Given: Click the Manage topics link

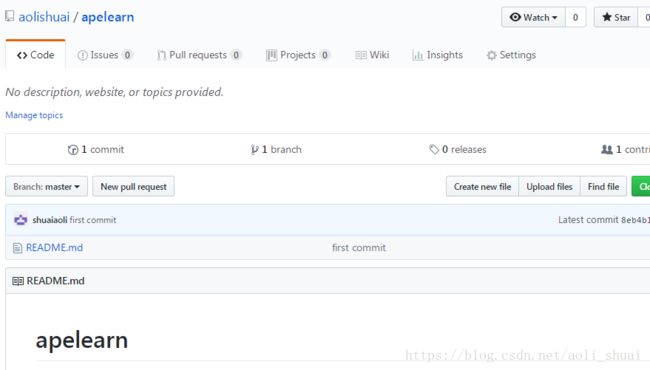Looking at the screenshot, I should click(34, 115).
